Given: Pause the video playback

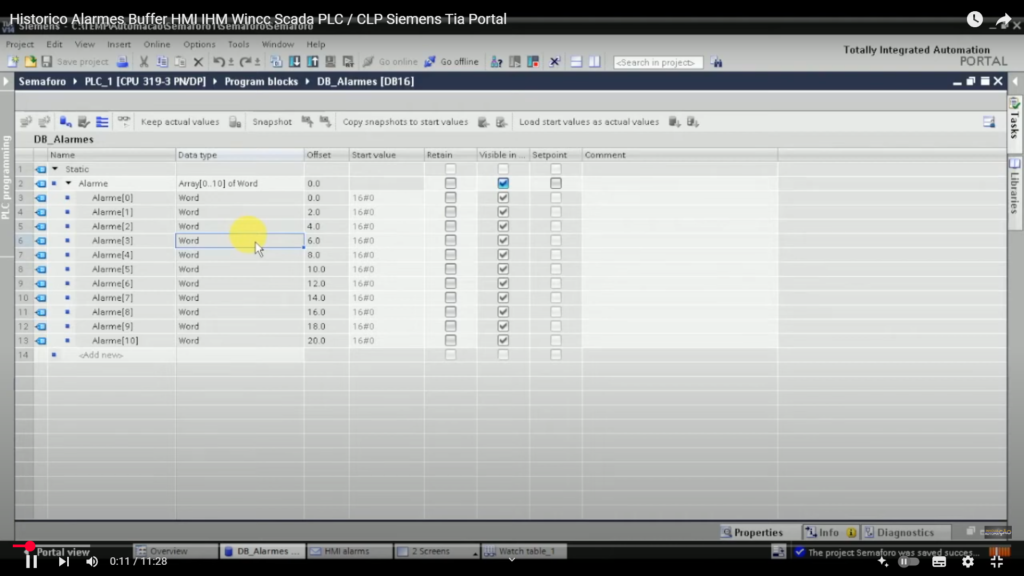Looking at the screenshot, I should (x=31, y=562).
